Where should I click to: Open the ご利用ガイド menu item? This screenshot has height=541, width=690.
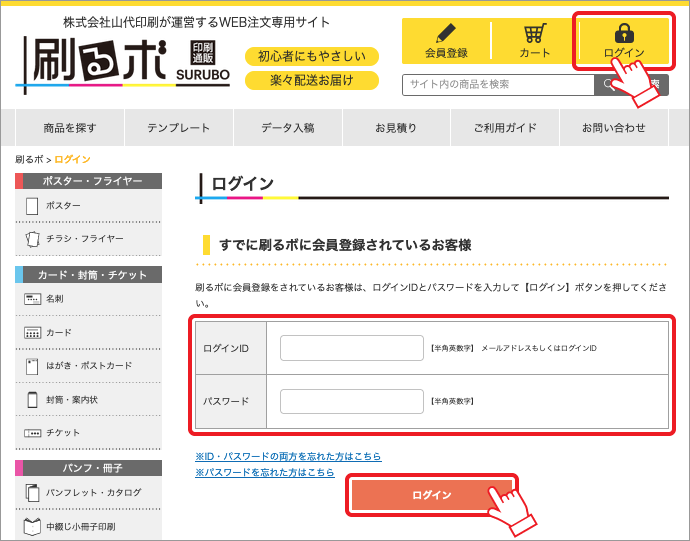[505, 128]
